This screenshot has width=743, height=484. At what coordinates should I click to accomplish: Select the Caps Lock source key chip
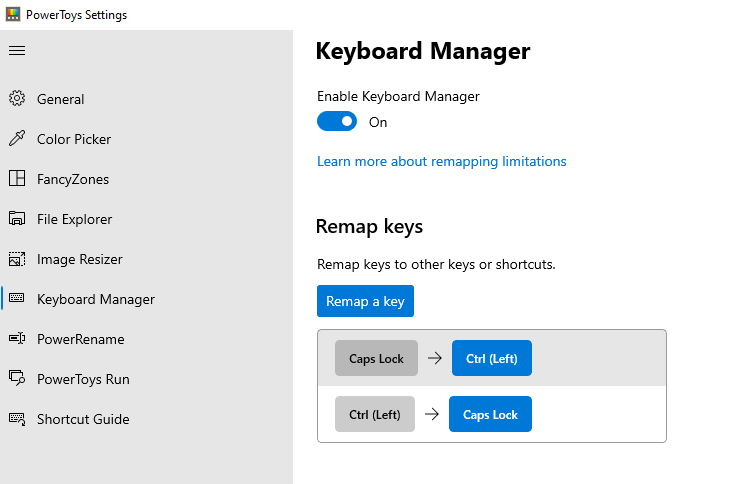tap(376, 358)
